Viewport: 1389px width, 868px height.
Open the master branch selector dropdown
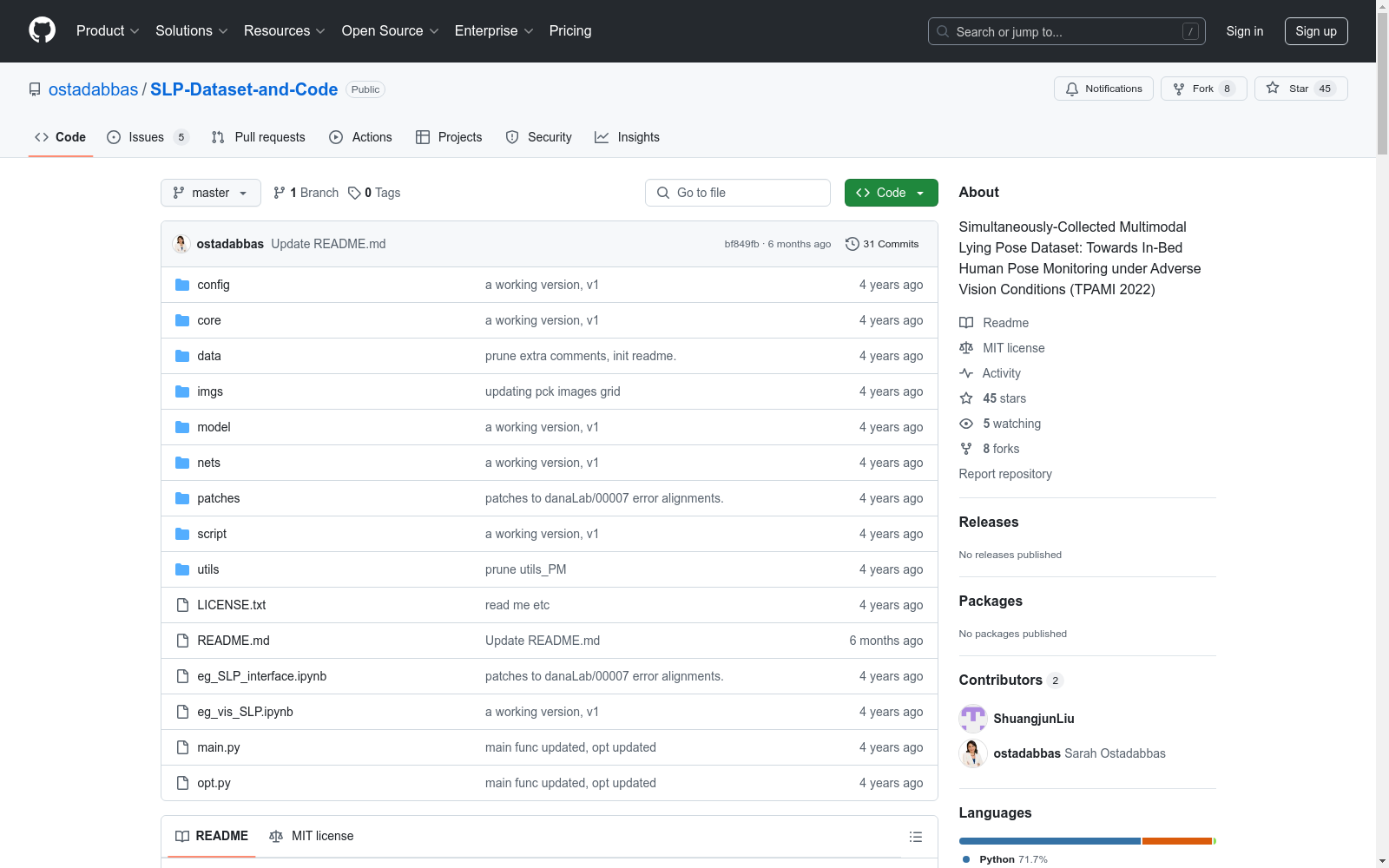point(211,193)
